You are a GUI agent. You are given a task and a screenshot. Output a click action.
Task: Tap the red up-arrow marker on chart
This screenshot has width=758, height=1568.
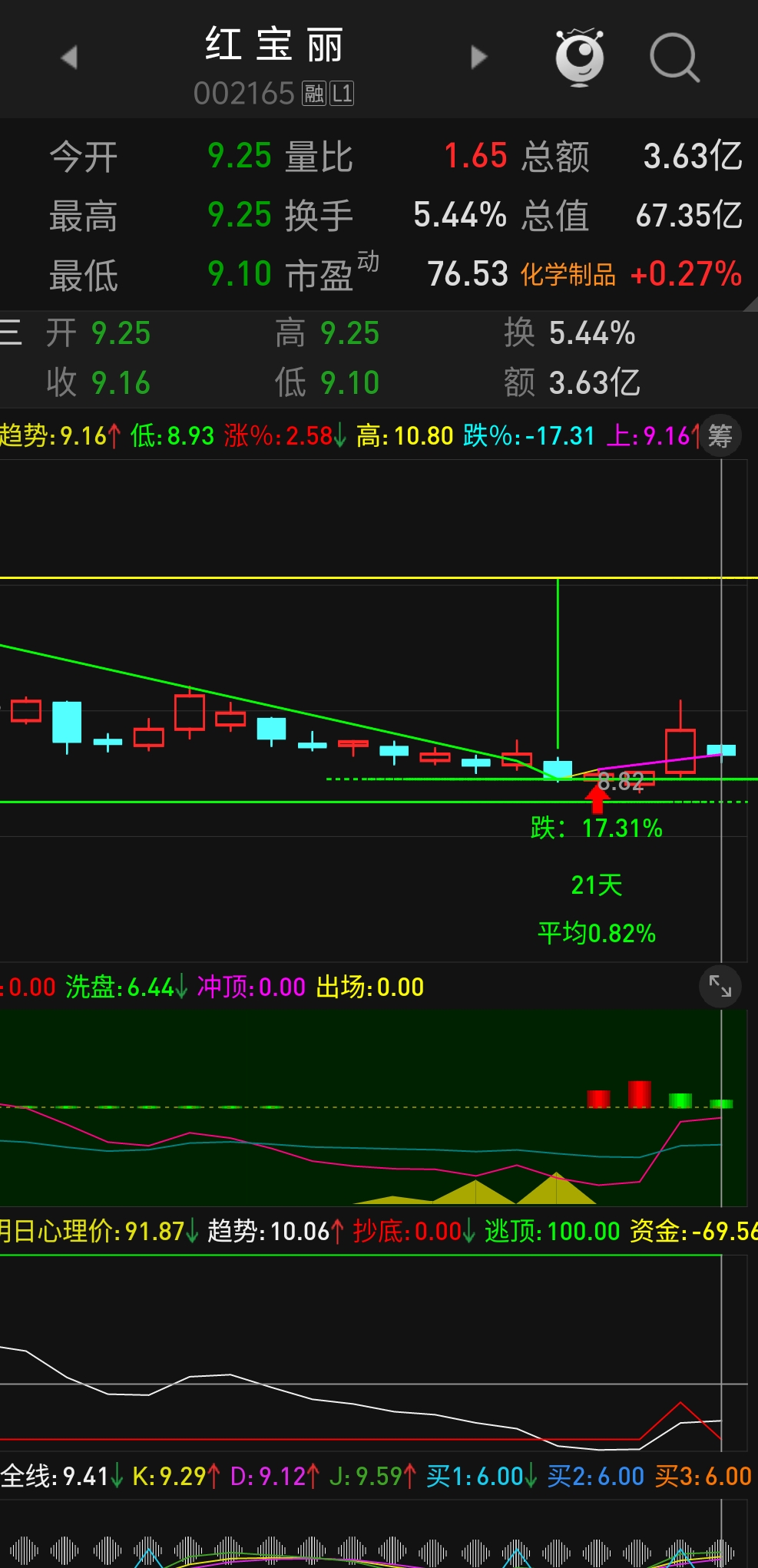(x=597, y=798)
